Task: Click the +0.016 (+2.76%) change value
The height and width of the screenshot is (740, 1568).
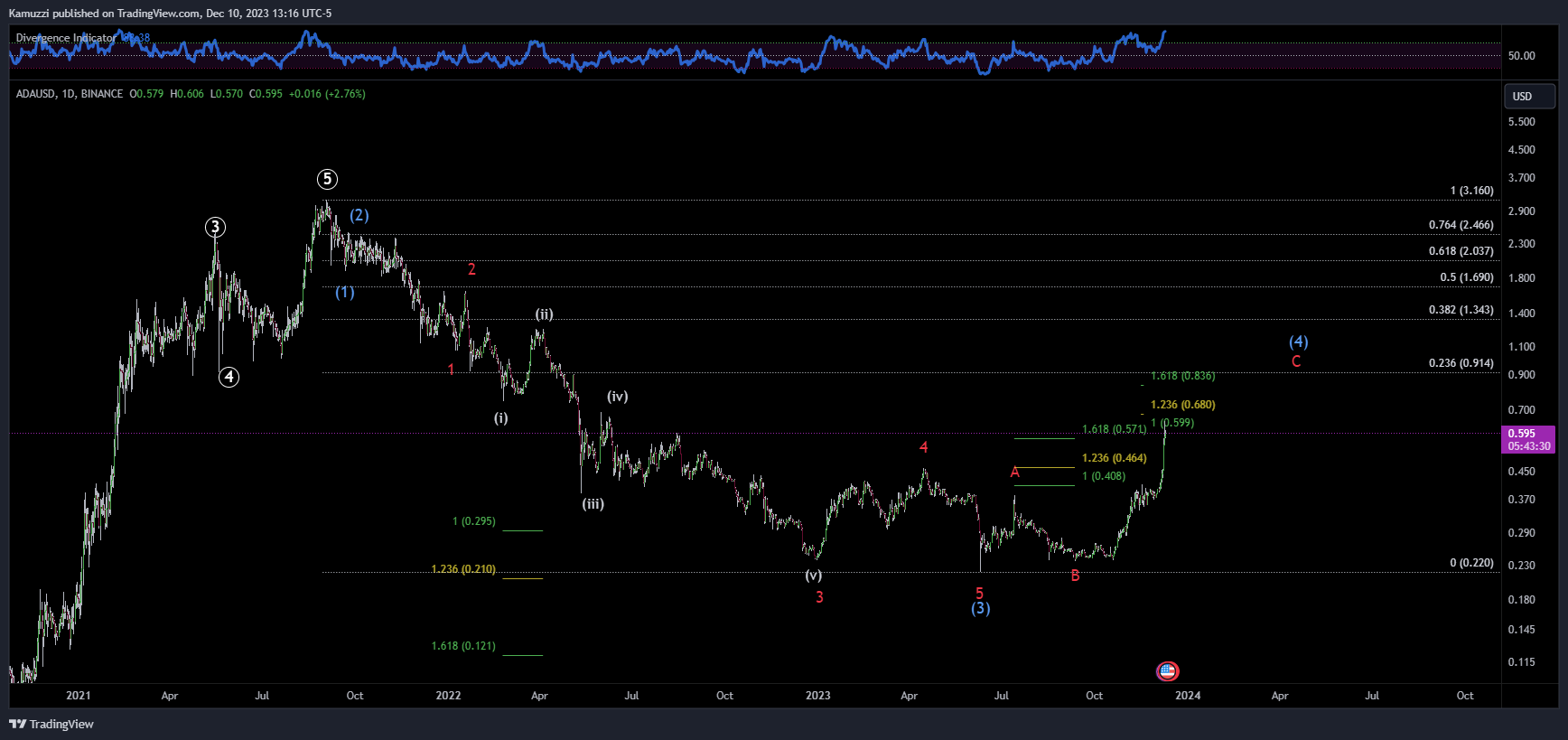Action: coord(327,94)
